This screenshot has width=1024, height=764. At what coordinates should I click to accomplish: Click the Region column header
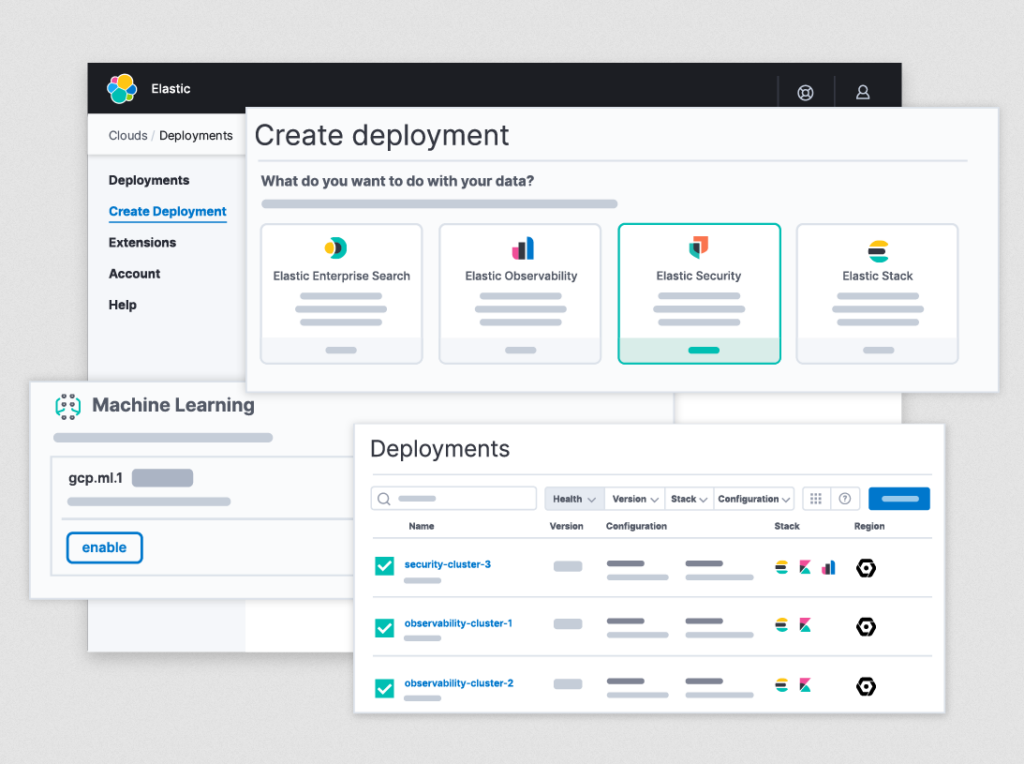pyautogui.click(x=869, y=526)
